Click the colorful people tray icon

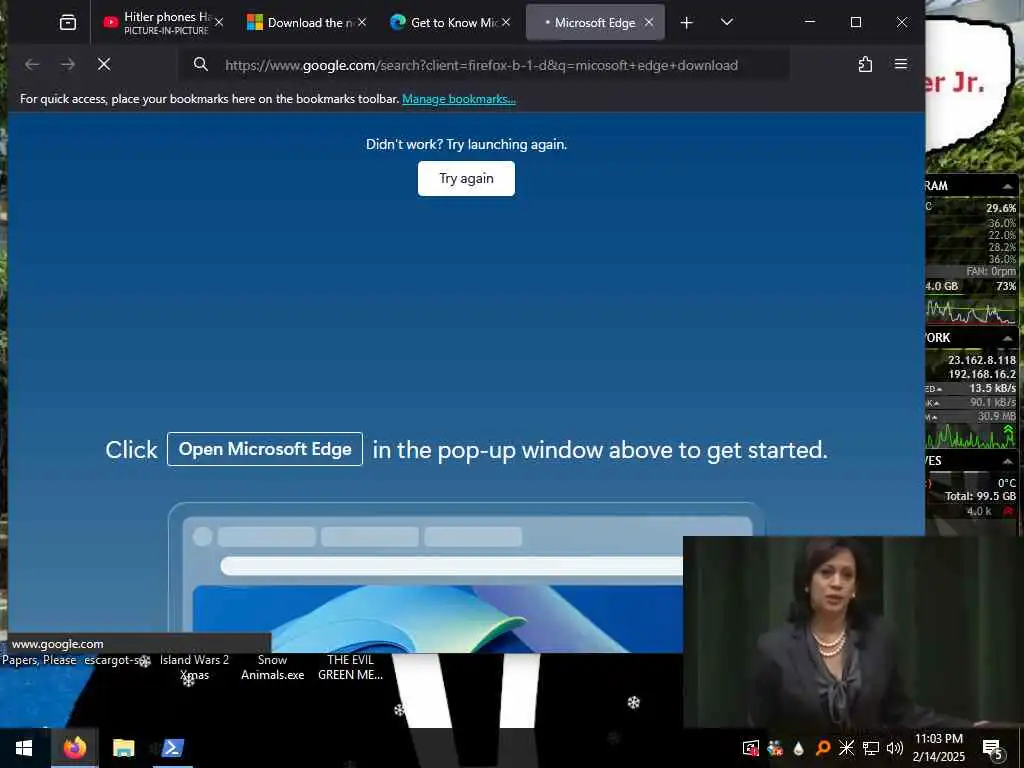(x=775, y=748)
